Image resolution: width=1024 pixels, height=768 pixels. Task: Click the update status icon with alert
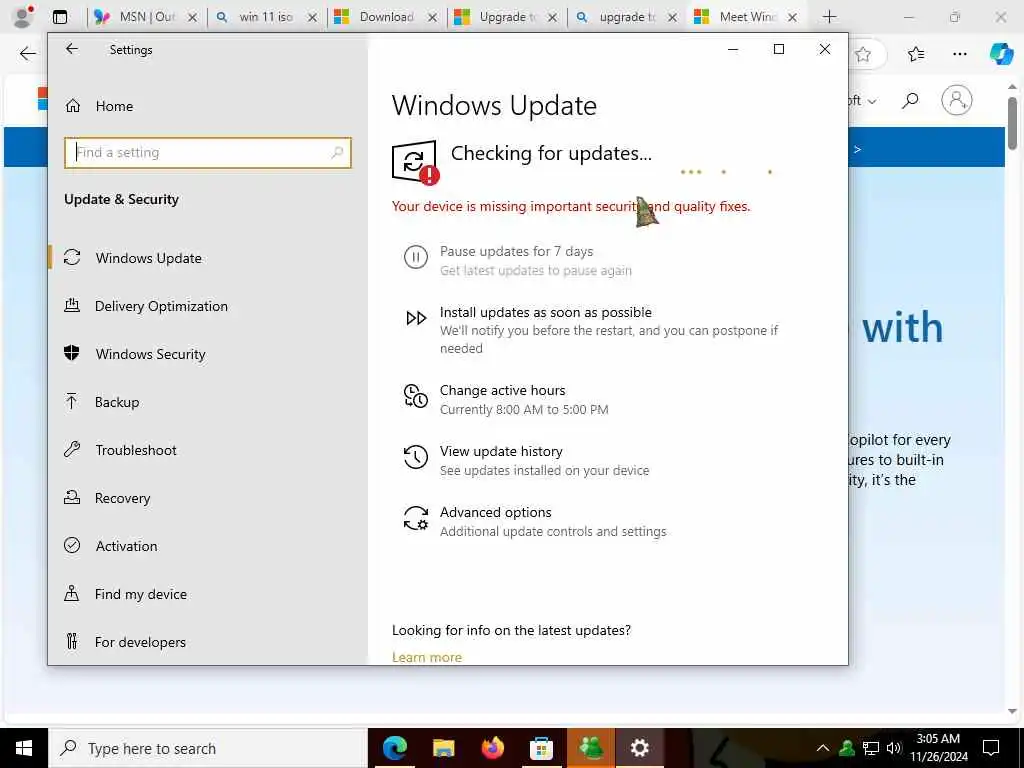(x=415, y=162)
